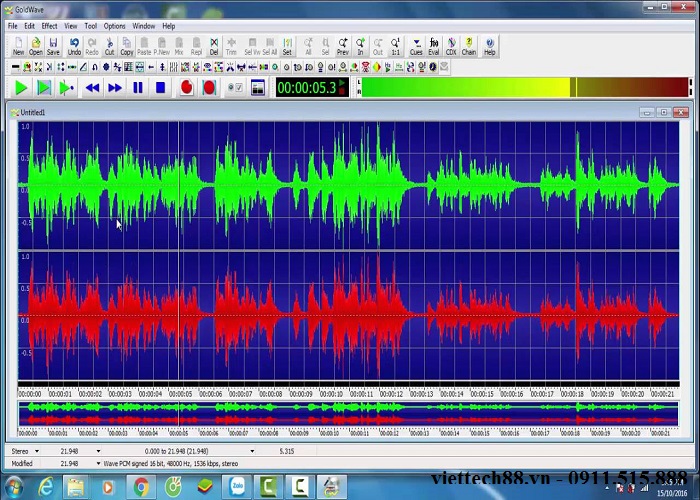700x500 pixels.
Task: Open the visual display window icon
Action: click(258, 88)
